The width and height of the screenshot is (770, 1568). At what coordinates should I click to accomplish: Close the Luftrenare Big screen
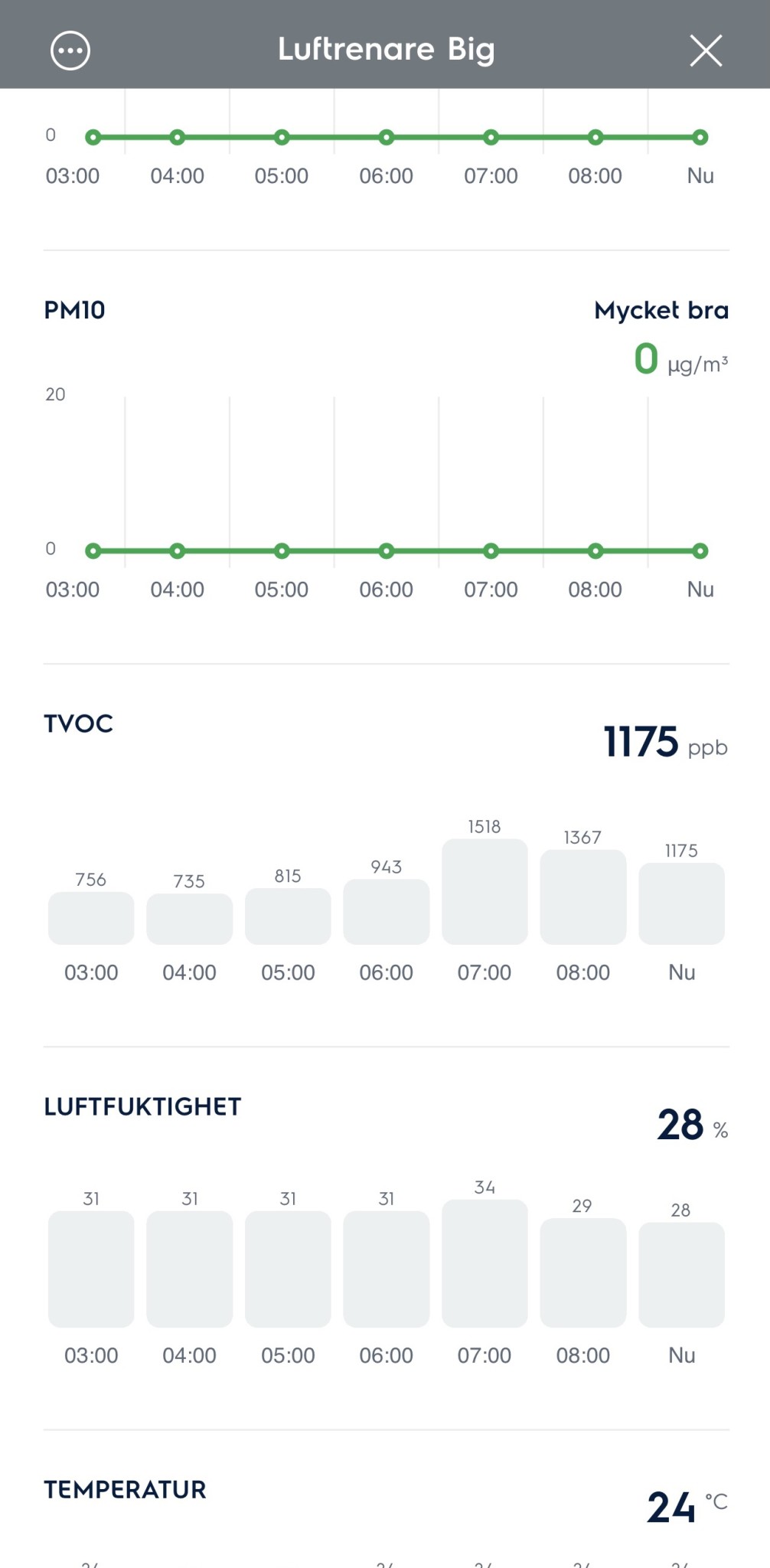(x=705, y=51)
